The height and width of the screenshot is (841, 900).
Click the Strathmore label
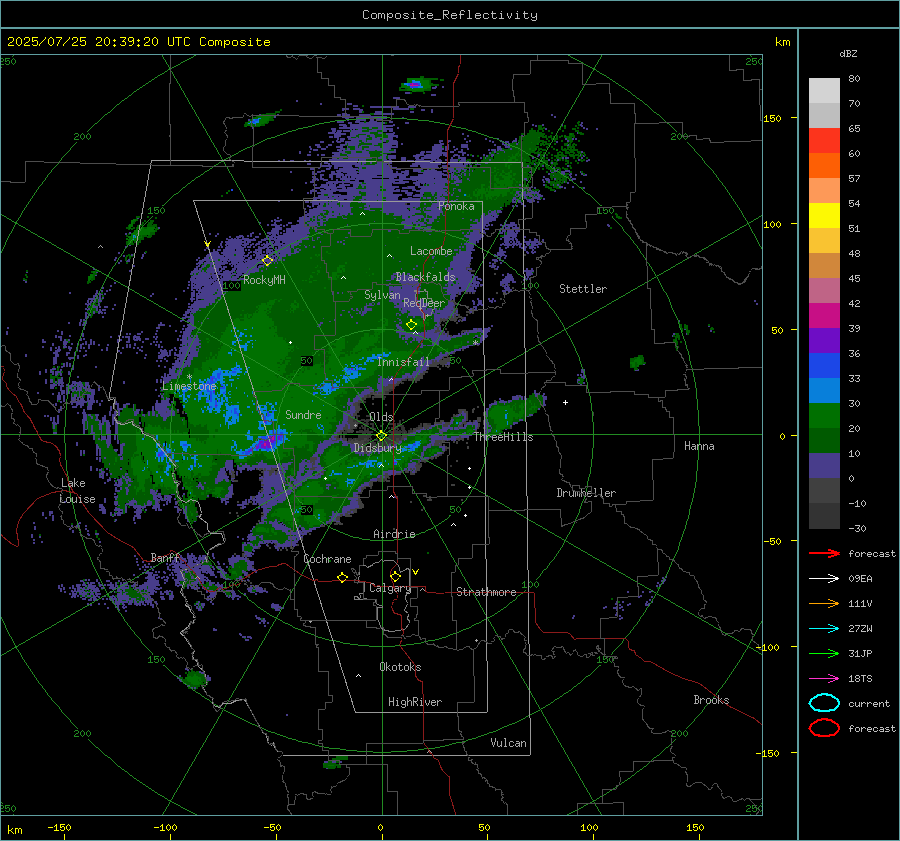[x=486, y=592]
